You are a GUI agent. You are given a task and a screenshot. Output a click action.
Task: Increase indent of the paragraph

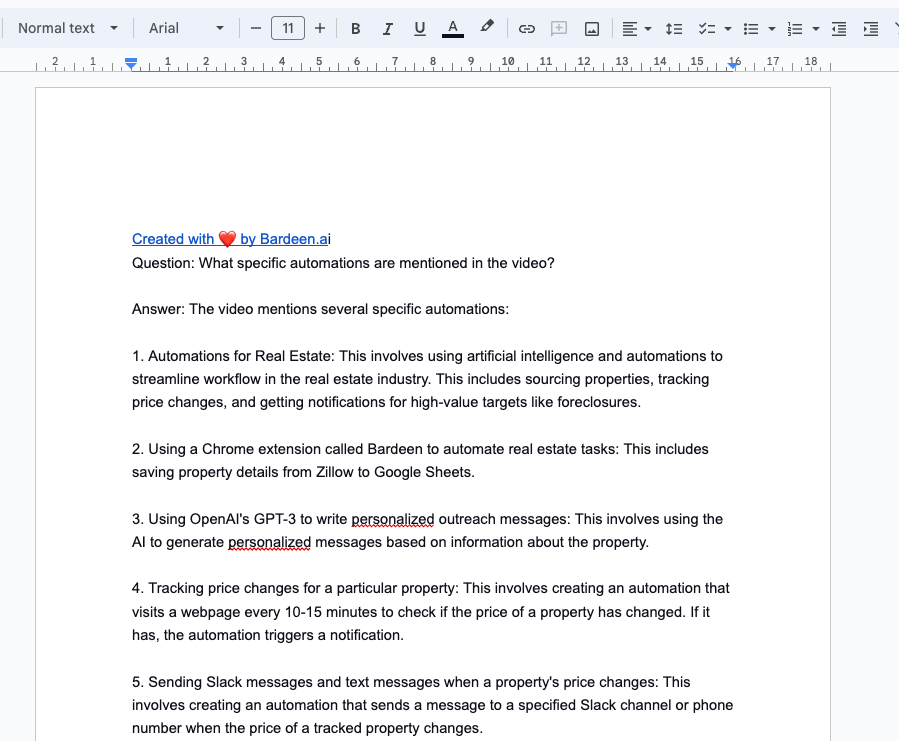[871, 28]
